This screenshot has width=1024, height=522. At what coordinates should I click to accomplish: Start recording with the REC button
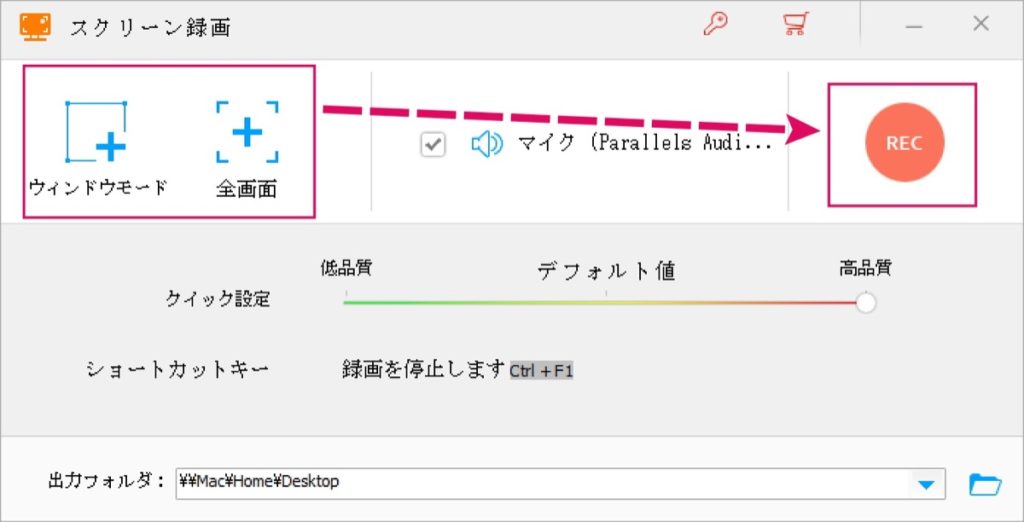click(x=904, y=142)
